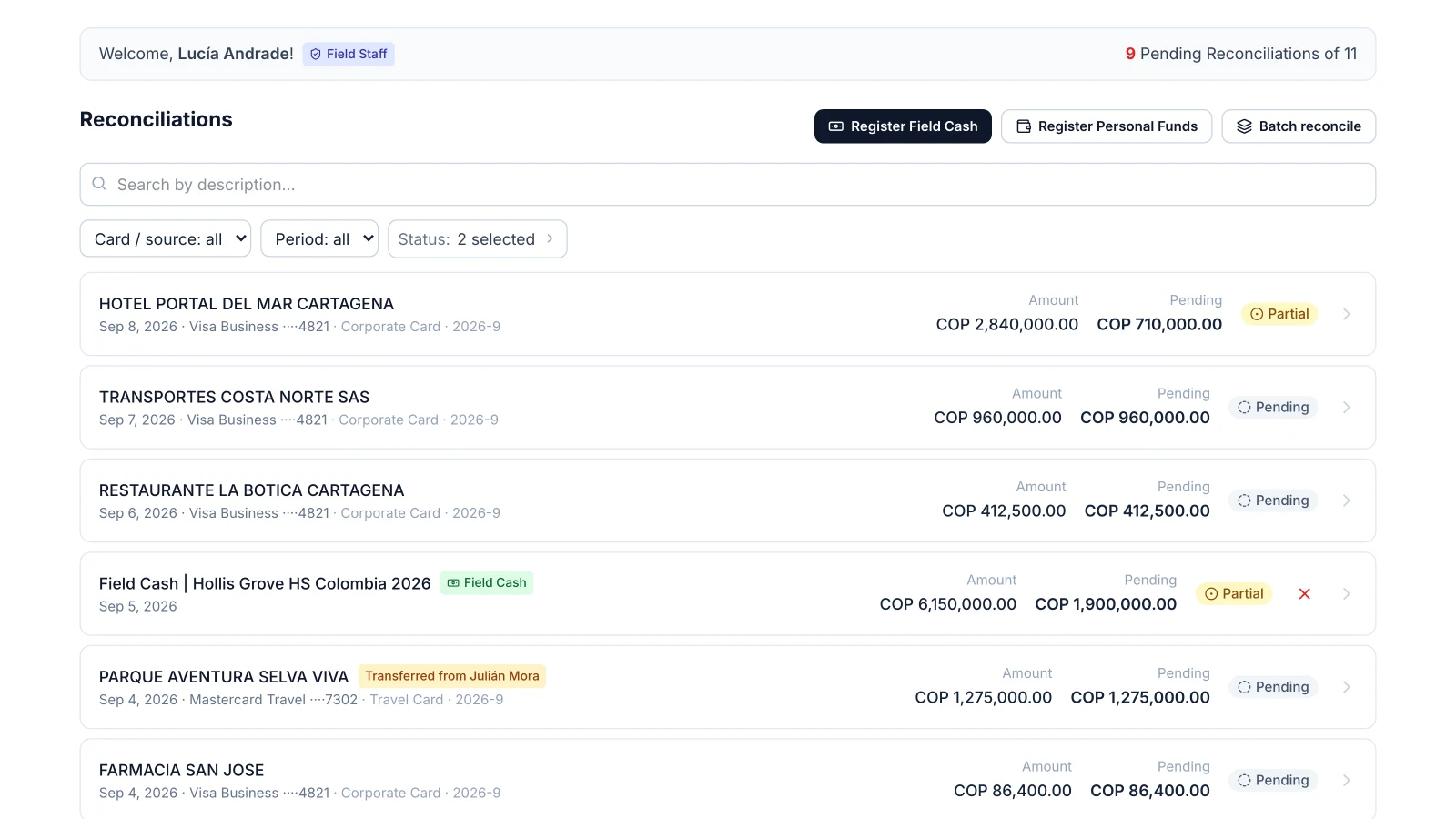1456x819 pixels.
Task: Click the Partial status badge for Hotel Portal del Mar
Action: click(x=1279, y=314)
